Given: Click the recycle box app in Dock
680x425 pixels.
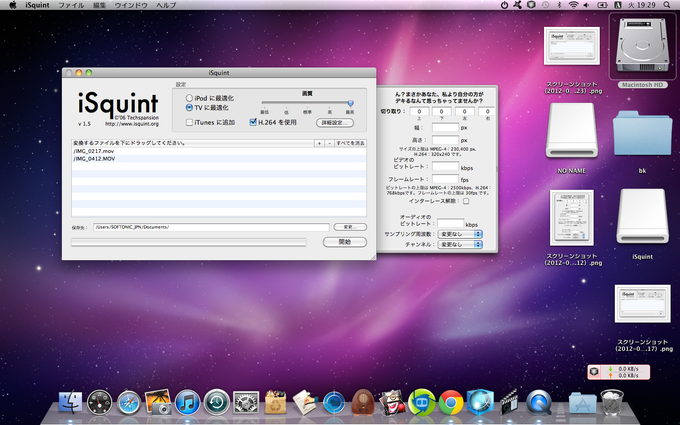Looking at the screenshot, I should pos(275,402).
